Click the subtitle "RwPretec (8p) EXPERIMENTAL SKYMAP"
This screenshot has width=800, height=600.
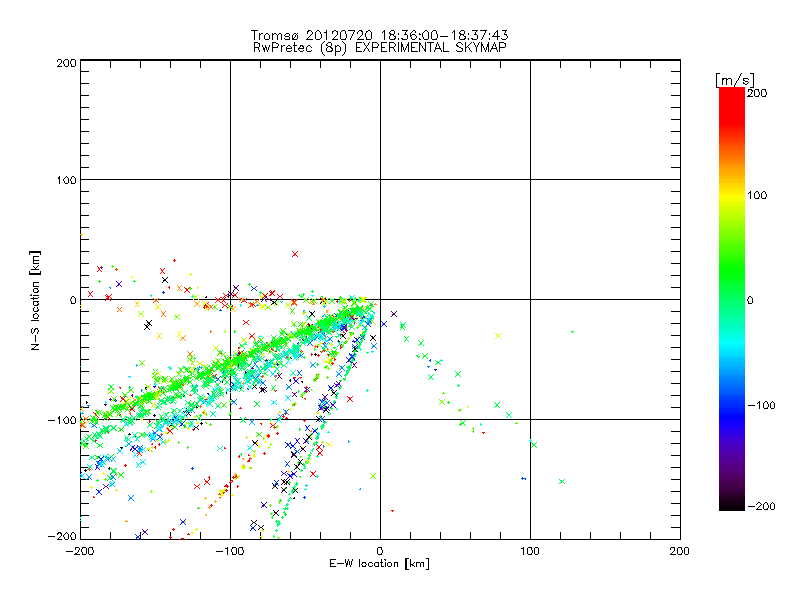coord(379,48)
